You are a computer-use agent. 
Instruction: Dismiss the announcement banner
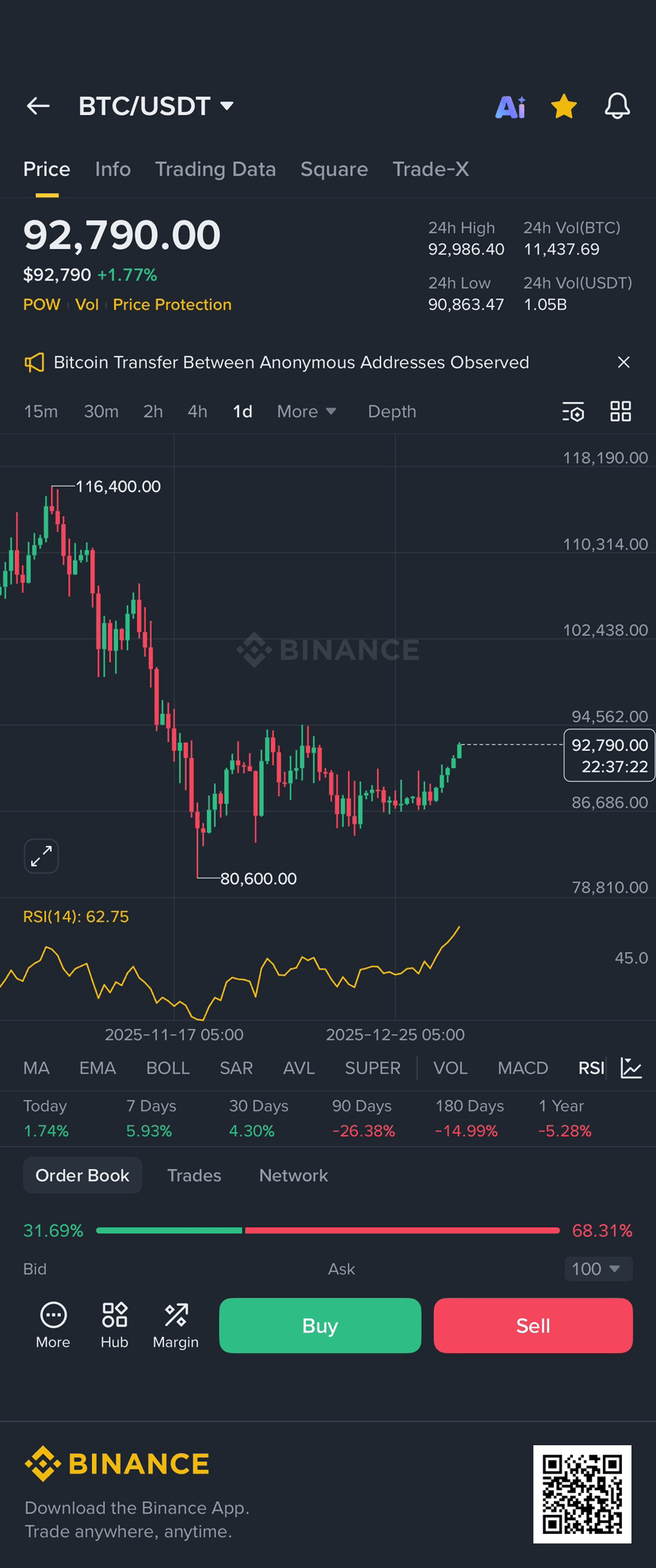(x=624, y=362)
